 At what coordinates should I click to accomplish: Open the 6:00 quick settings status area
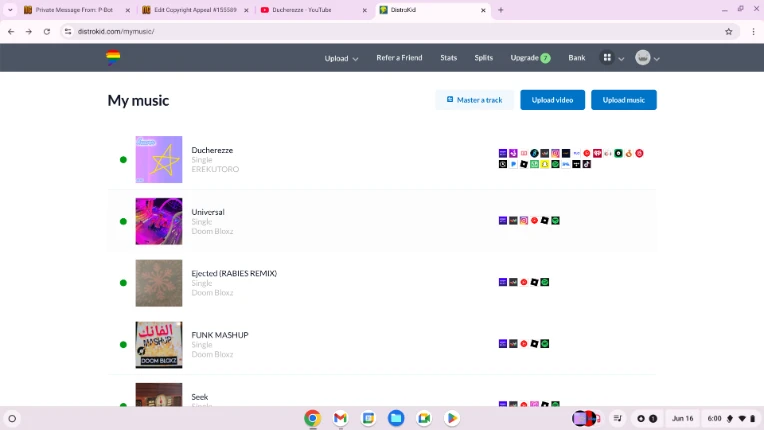tap(731, 418)
